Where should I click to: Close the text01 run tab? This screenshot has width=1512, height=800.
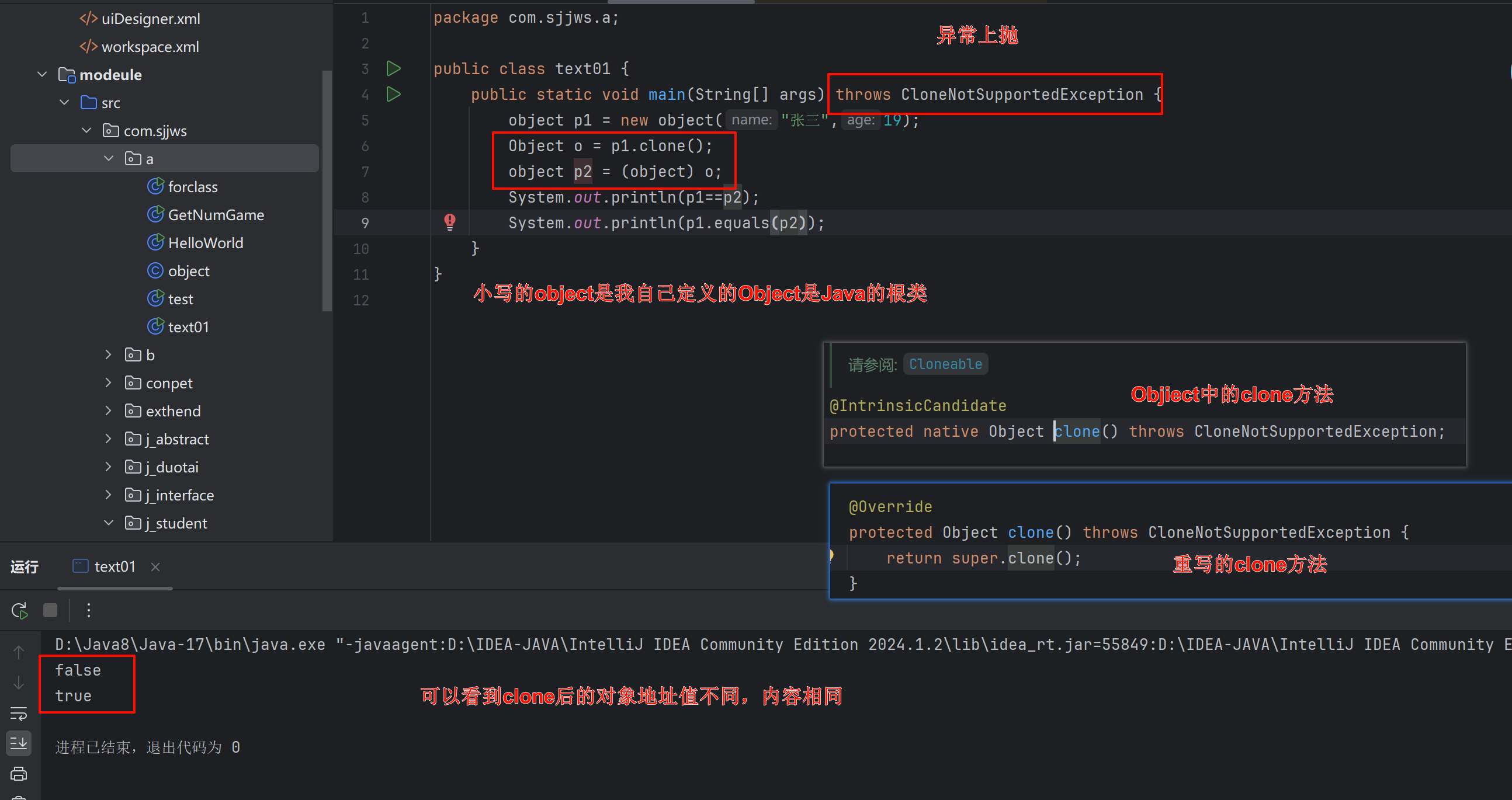click(x=155, y=566)
